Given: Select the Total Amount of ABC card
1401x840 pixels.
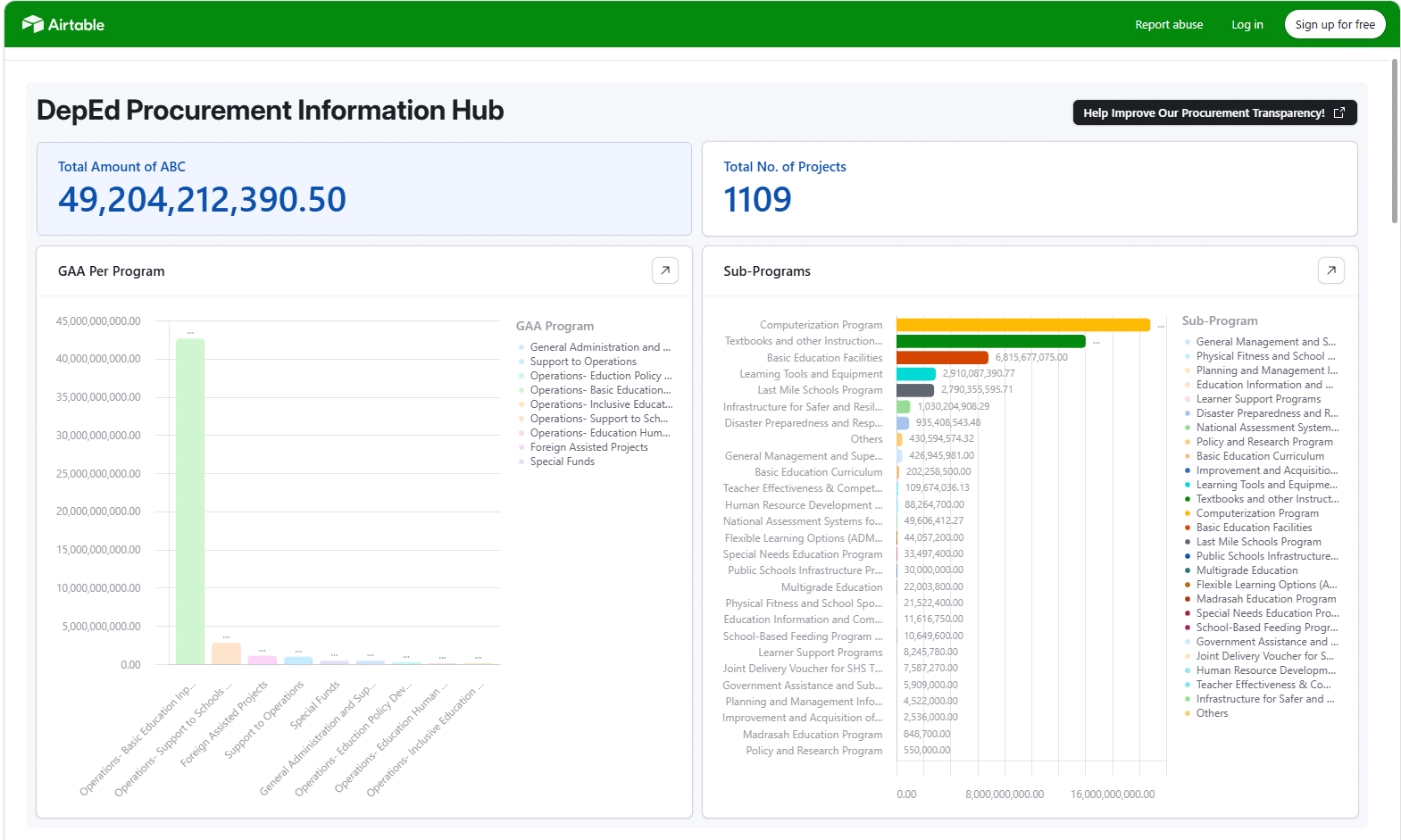Looking at the screenshot, I should 364,188.
